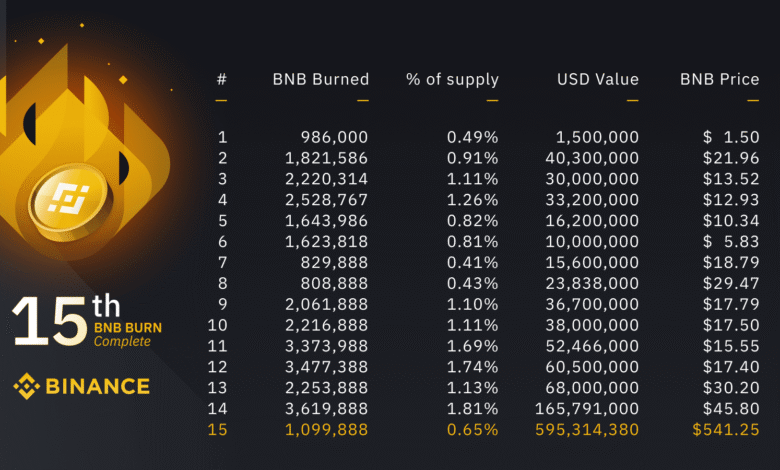Click the $ 1.50 BNB price

731,137
